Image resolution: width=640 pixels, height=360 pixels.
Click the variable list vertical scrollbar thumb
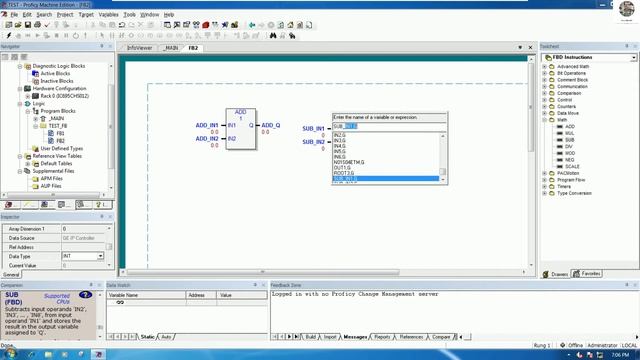point(442,171)
